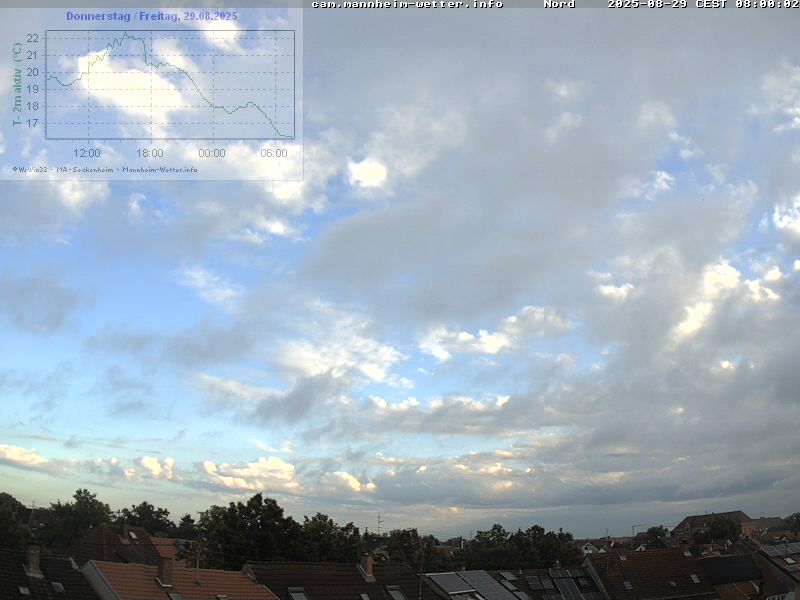Click the timestamp 2025-08-29 CEST 08:00:02
Image resolution: width=800 pixels, height=600 pixels.
pyautogui.click(x=702, y=4)
